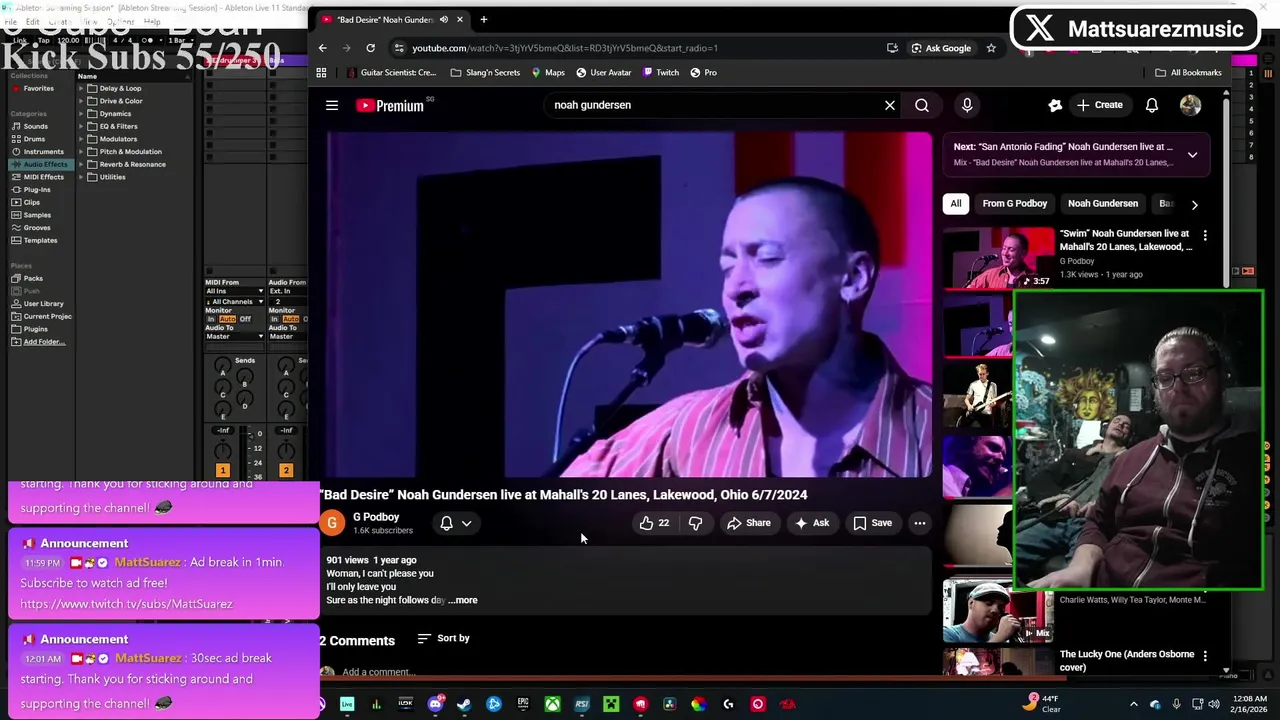Open the Twitch bookmark
This screenshot has height=720, width=1280.
(661, 72)
